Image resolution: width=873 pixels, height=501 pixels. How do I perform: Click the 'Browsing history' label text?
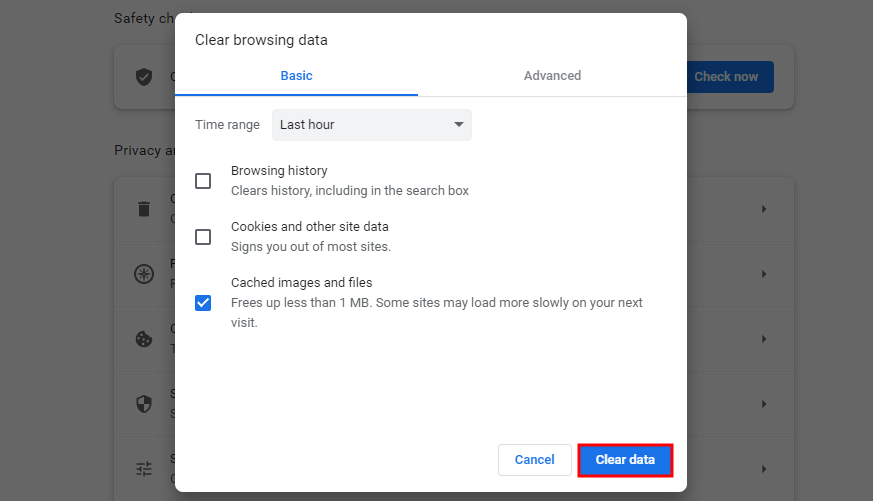click(279, 171)
